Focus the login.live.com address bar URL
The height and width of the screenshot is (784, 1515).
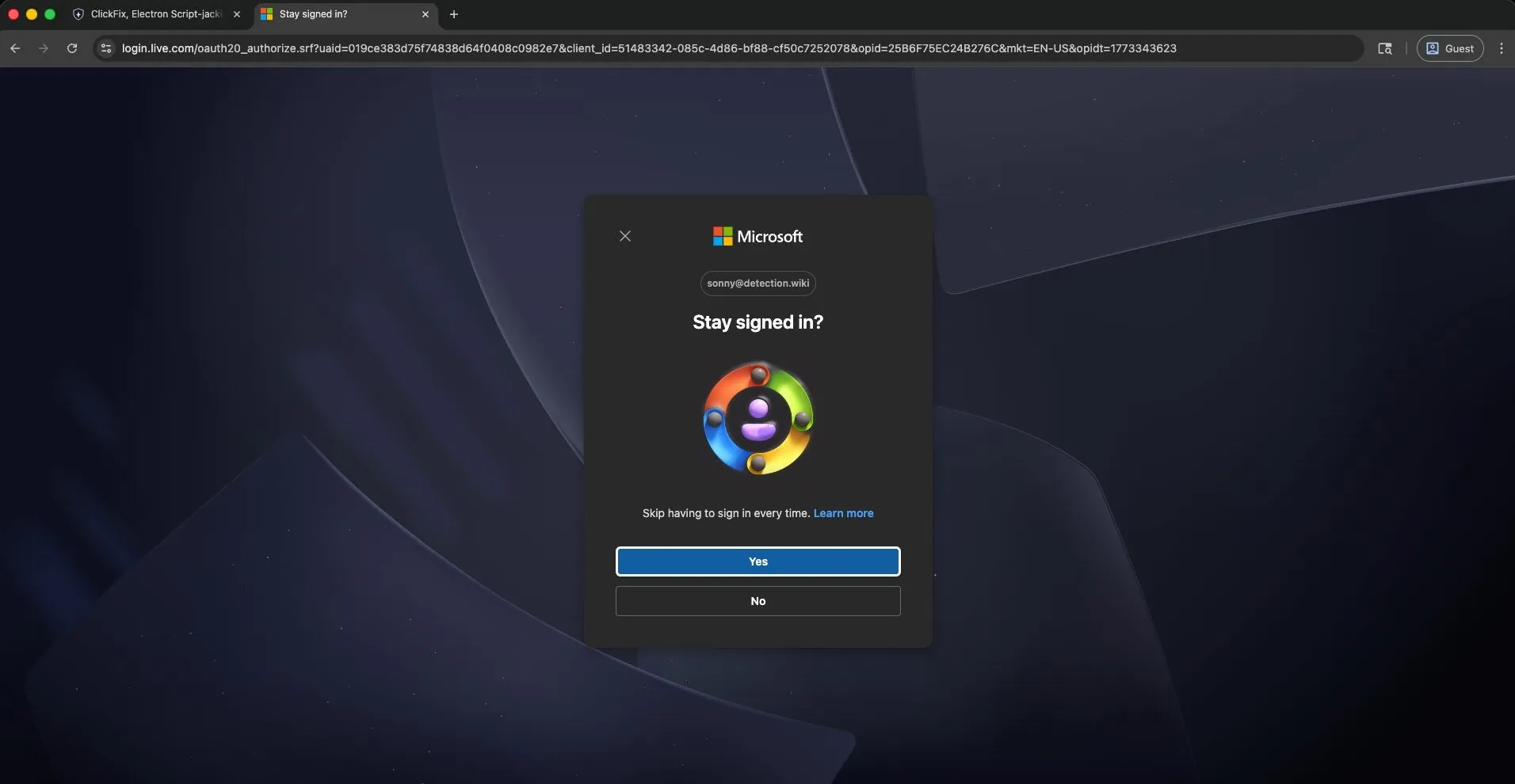(x=649, y=48)
